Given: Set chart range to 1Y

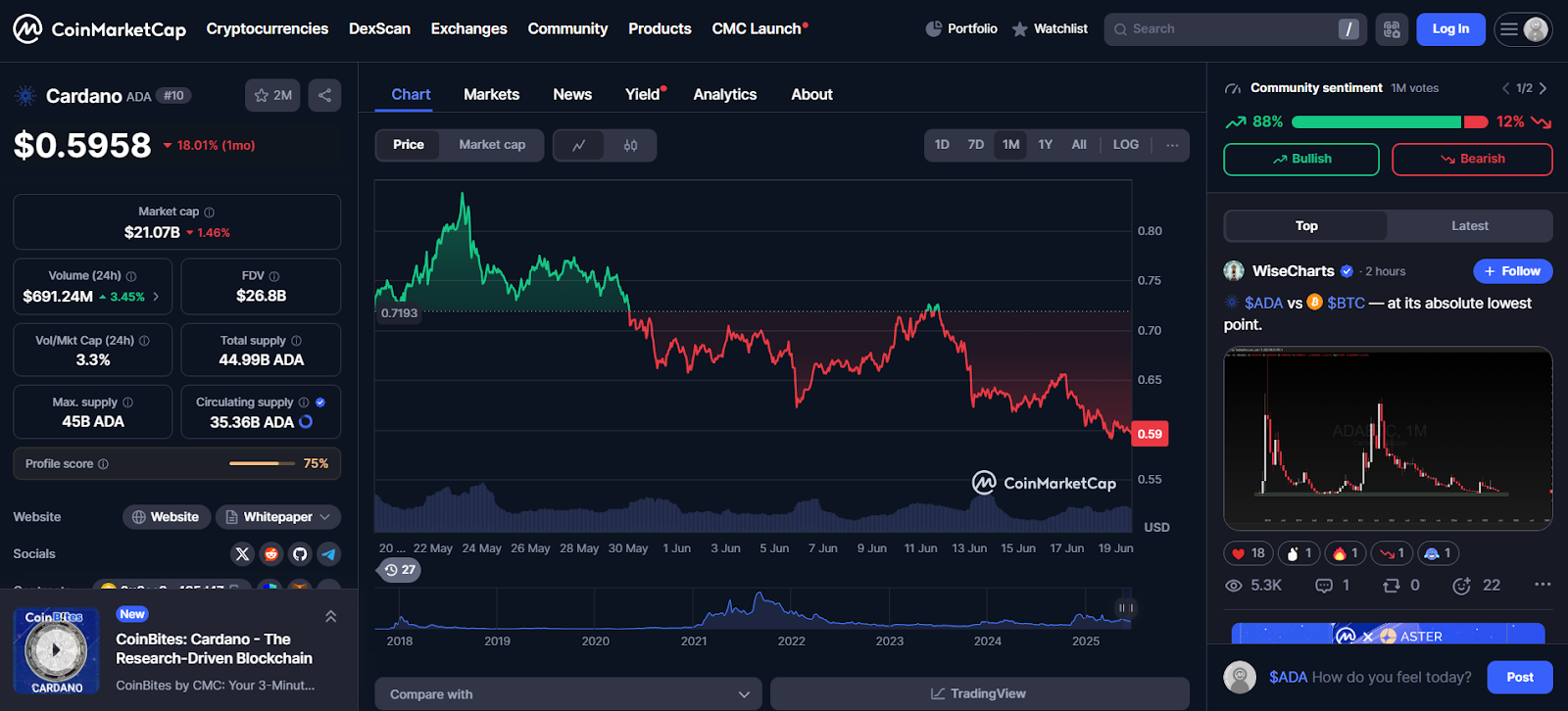Looking at the screenshot, I should point(1046,145).
